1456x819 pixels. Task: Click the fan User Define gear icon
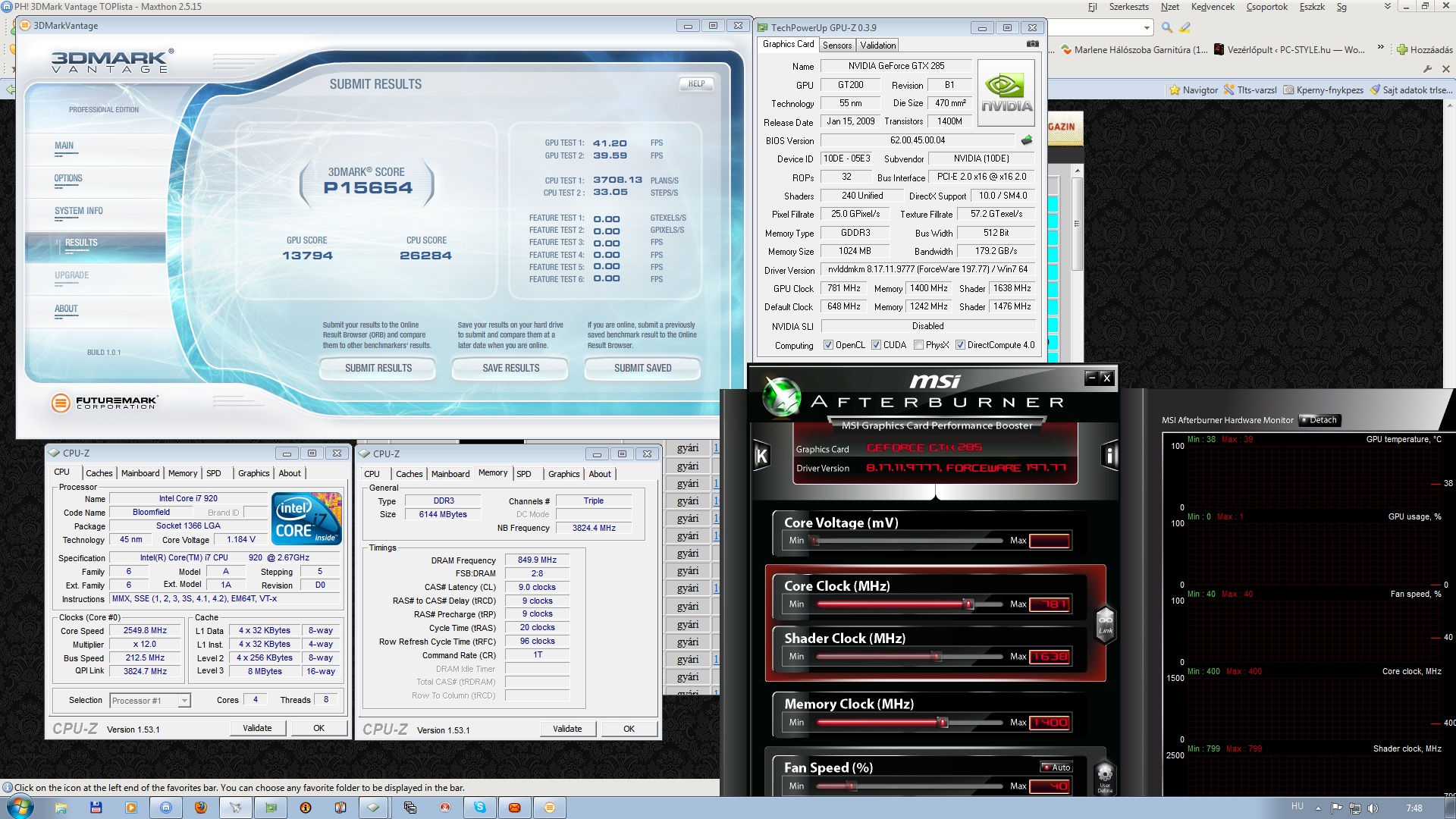click(1105, 777)
